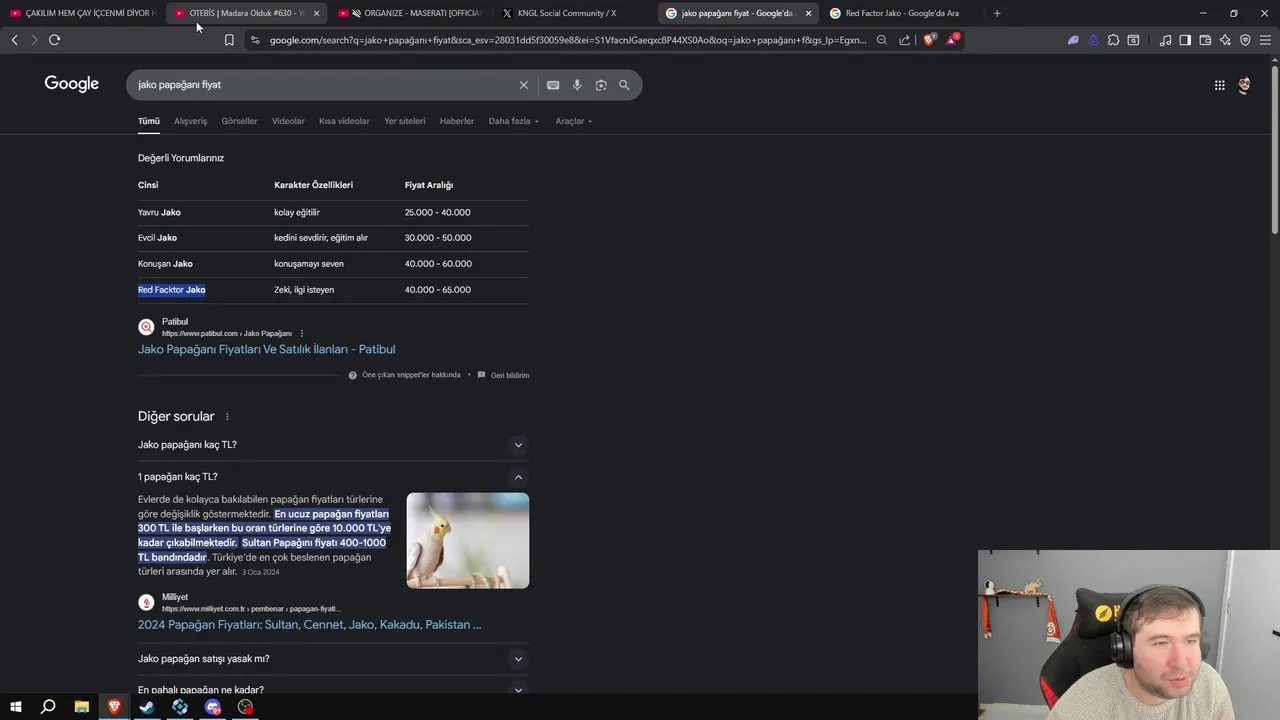
Task: Open the page zoom magnifier in address bar
Action: point(881,40)
